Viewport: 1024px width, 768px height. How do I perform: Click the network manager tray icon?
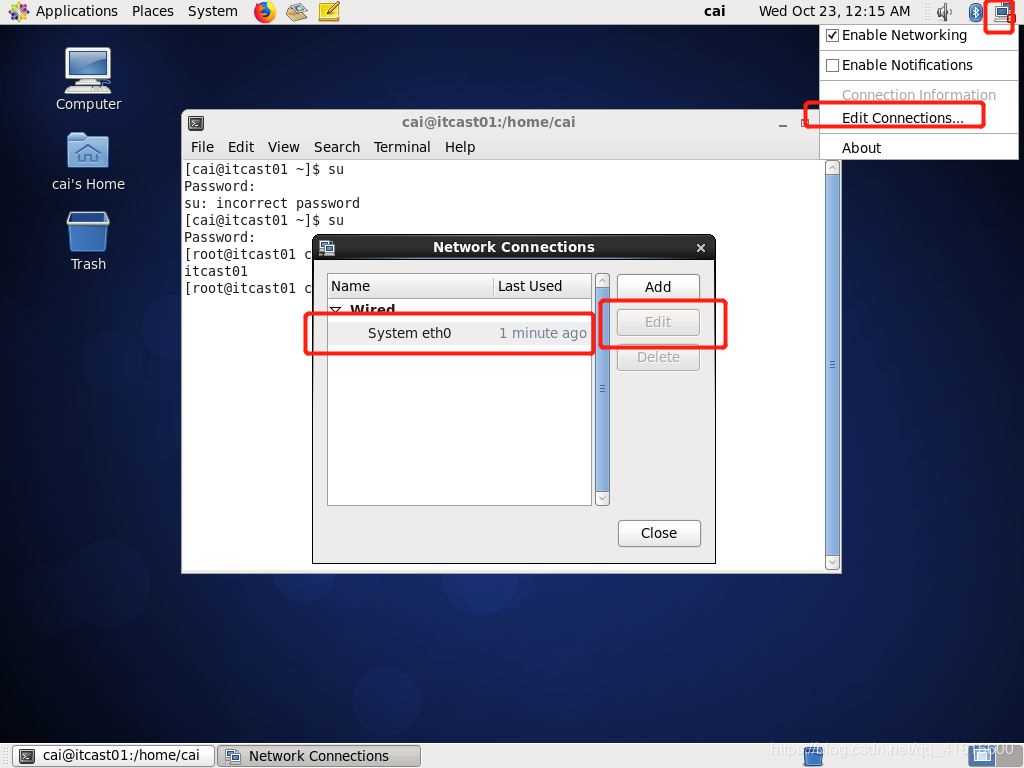click(x=1001, y=12)
